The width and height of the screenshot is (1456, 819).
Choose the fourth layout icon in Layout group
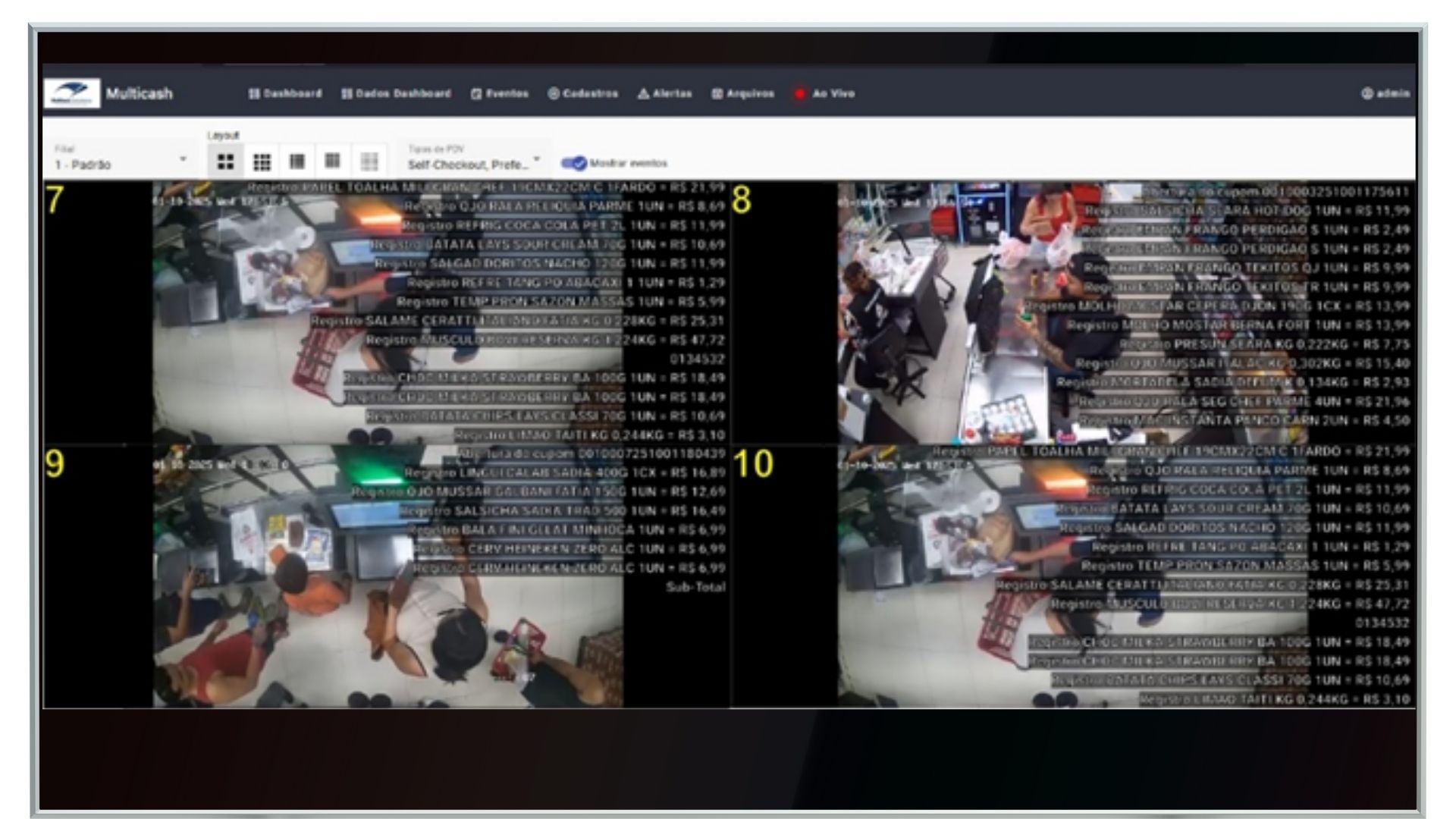(x=333, y=162)
